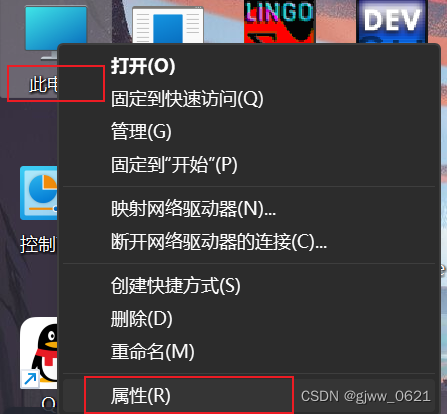Click the 此电 label under the monitor icon
Image resolution: width=447 pixels, height=414 pixels.
[x=43, y=84]
